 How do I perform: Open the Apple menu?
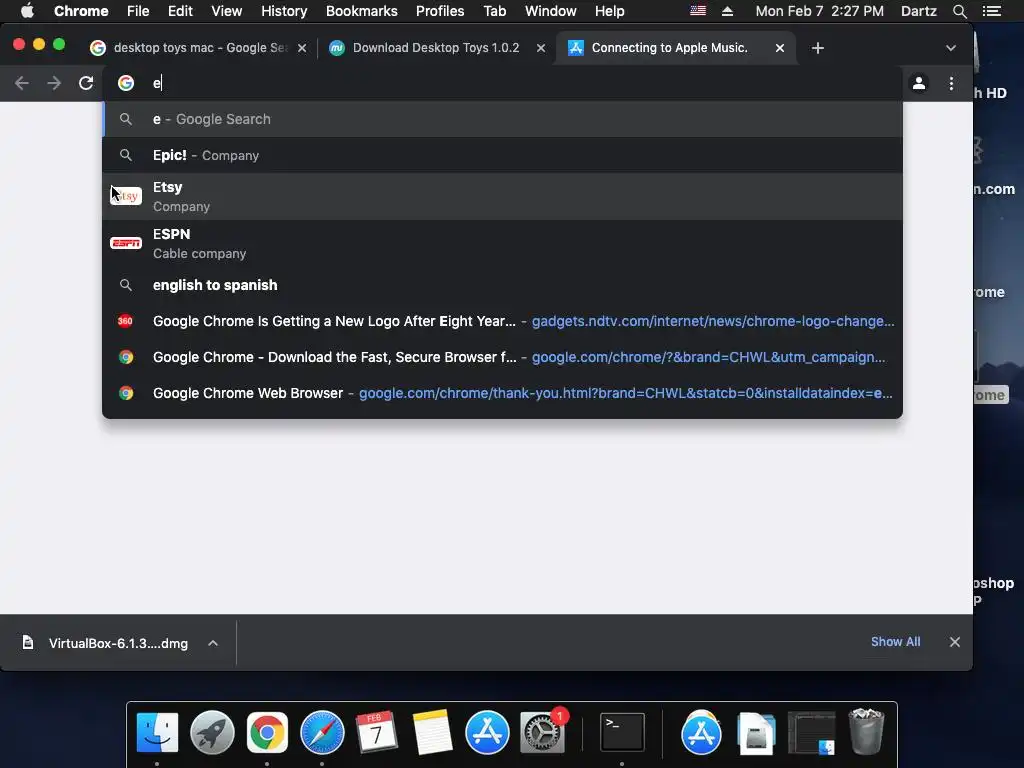(x=27, y=11)
